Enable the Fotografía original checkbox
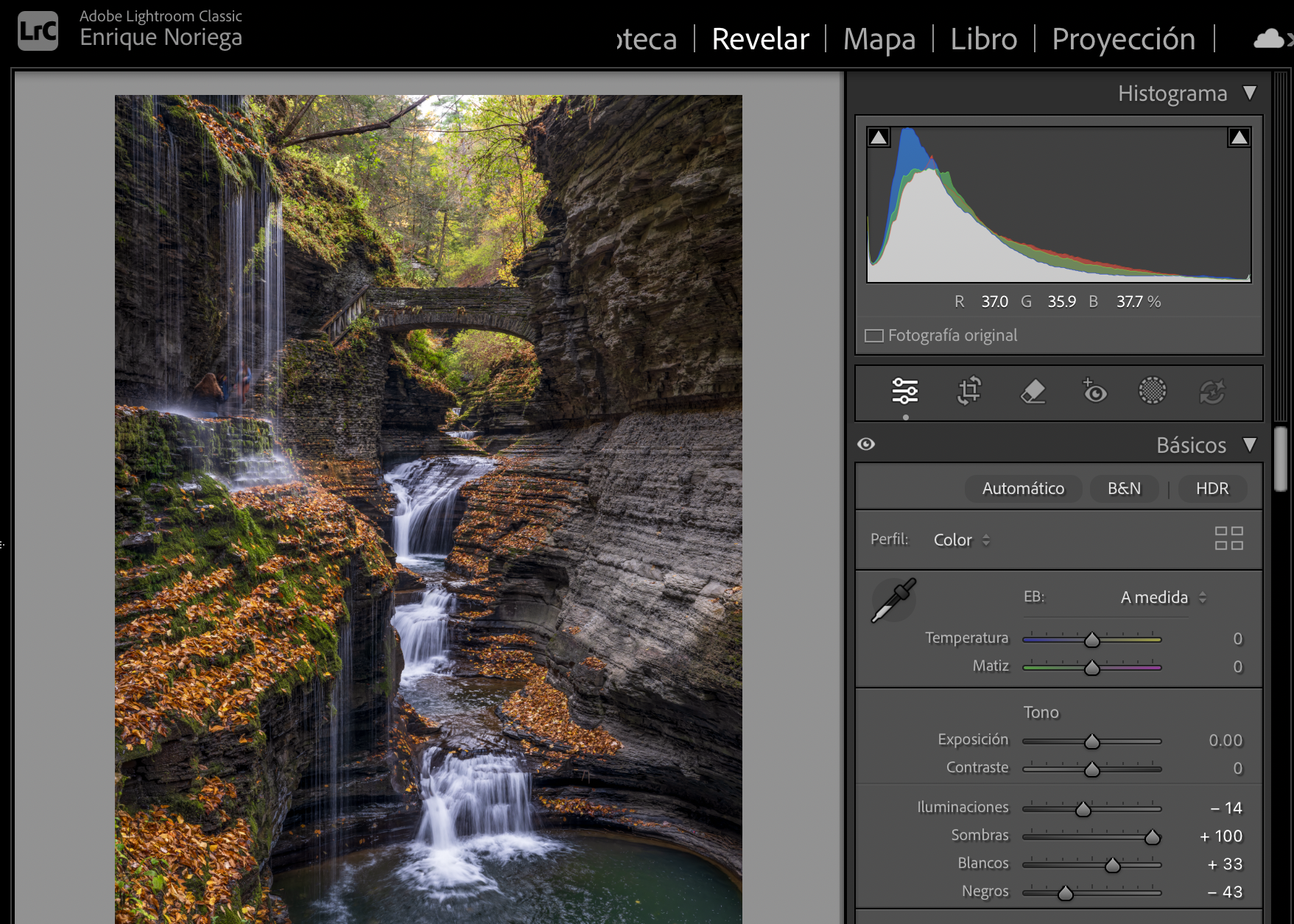1294x924 pixels. pyautogui.click(x=873, y=336)
